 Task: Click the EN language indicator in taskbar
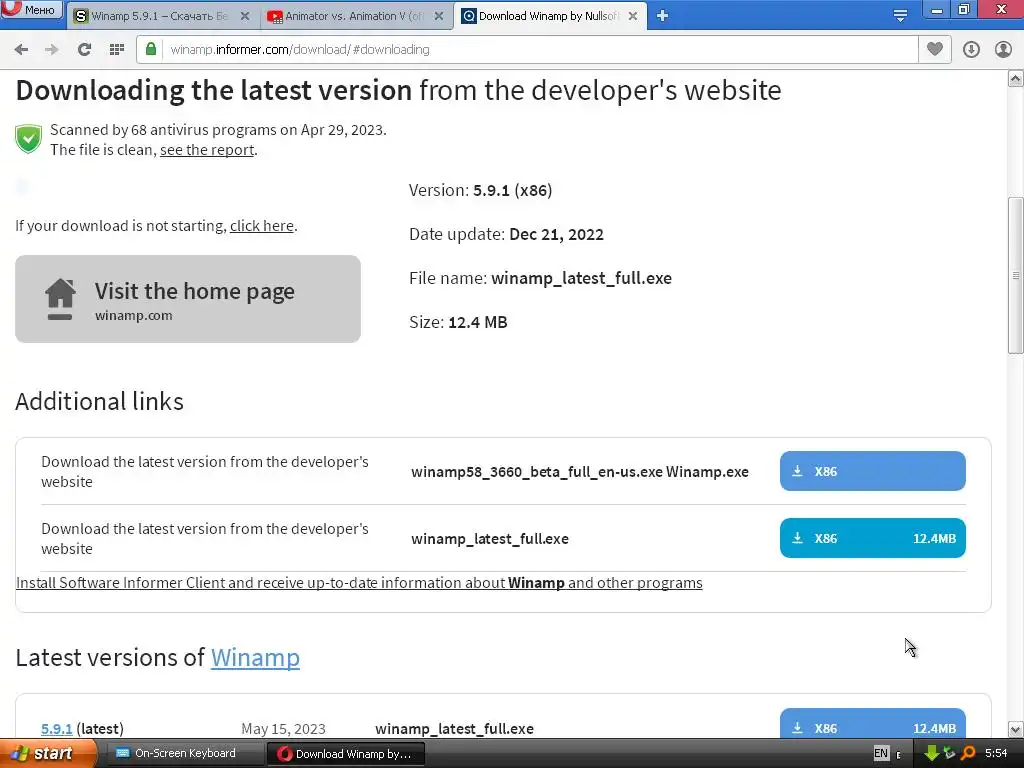(881, 754)
